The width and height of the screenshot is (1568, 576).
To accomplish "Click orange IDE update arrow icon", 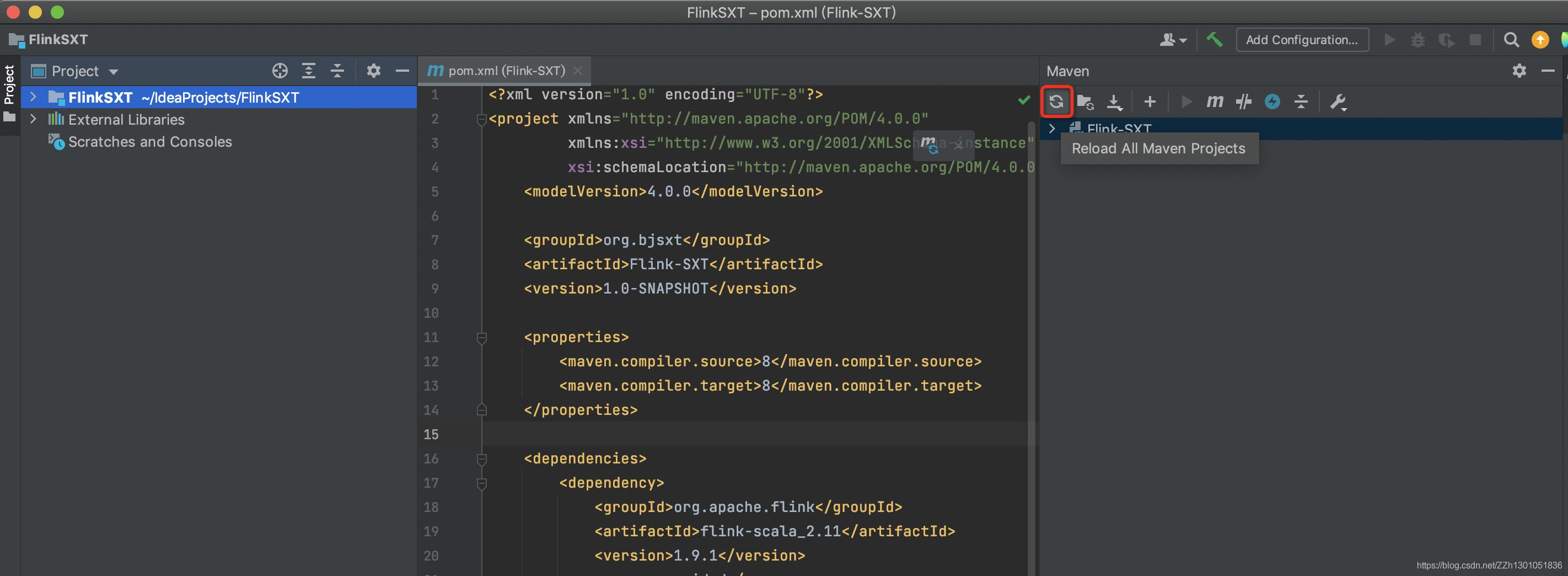I will [1539, 40].
